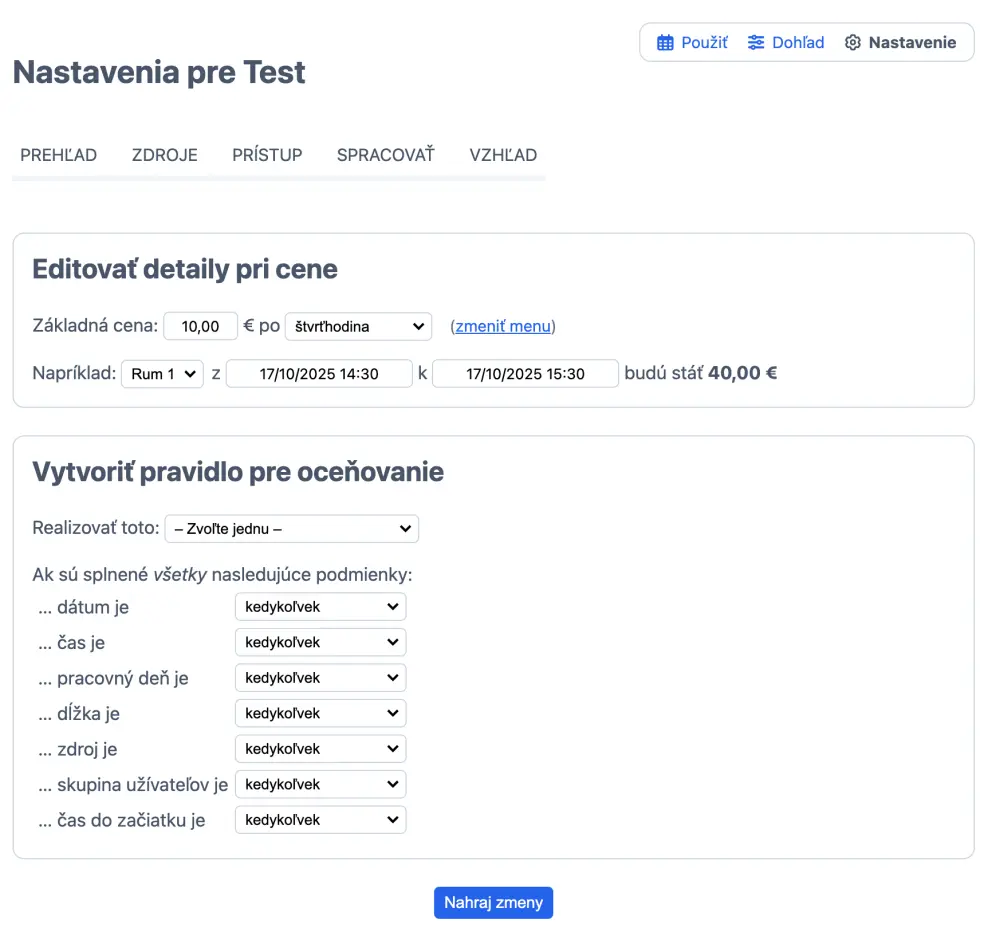Click the gear icon beside Nastavenie

click(852, 43)
